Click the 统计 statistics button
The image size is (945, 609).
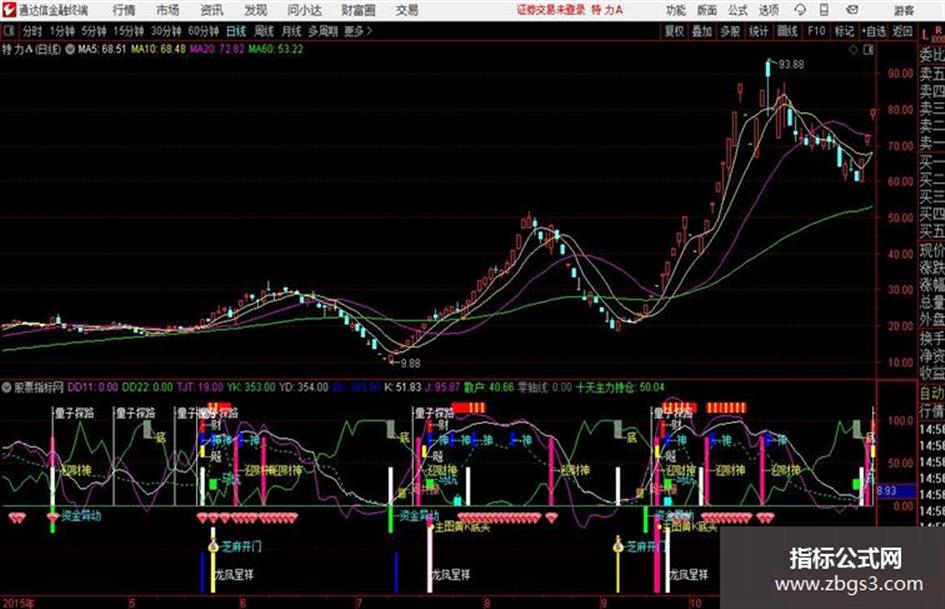tap(758, 31)
